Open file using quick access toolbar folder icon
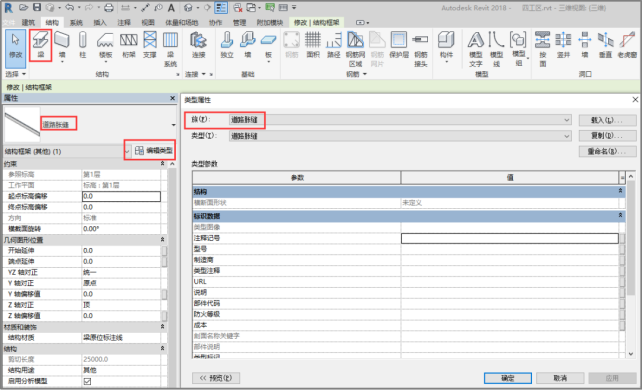Image resolution: width=642 pixels, height=391 pixels. [23, 7]
